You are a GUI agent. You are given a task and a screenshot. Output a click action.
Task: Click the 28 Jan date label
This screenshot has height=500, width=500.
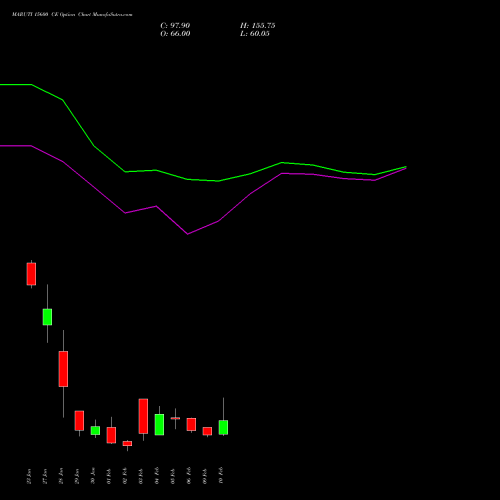click(x=61, y=476)
